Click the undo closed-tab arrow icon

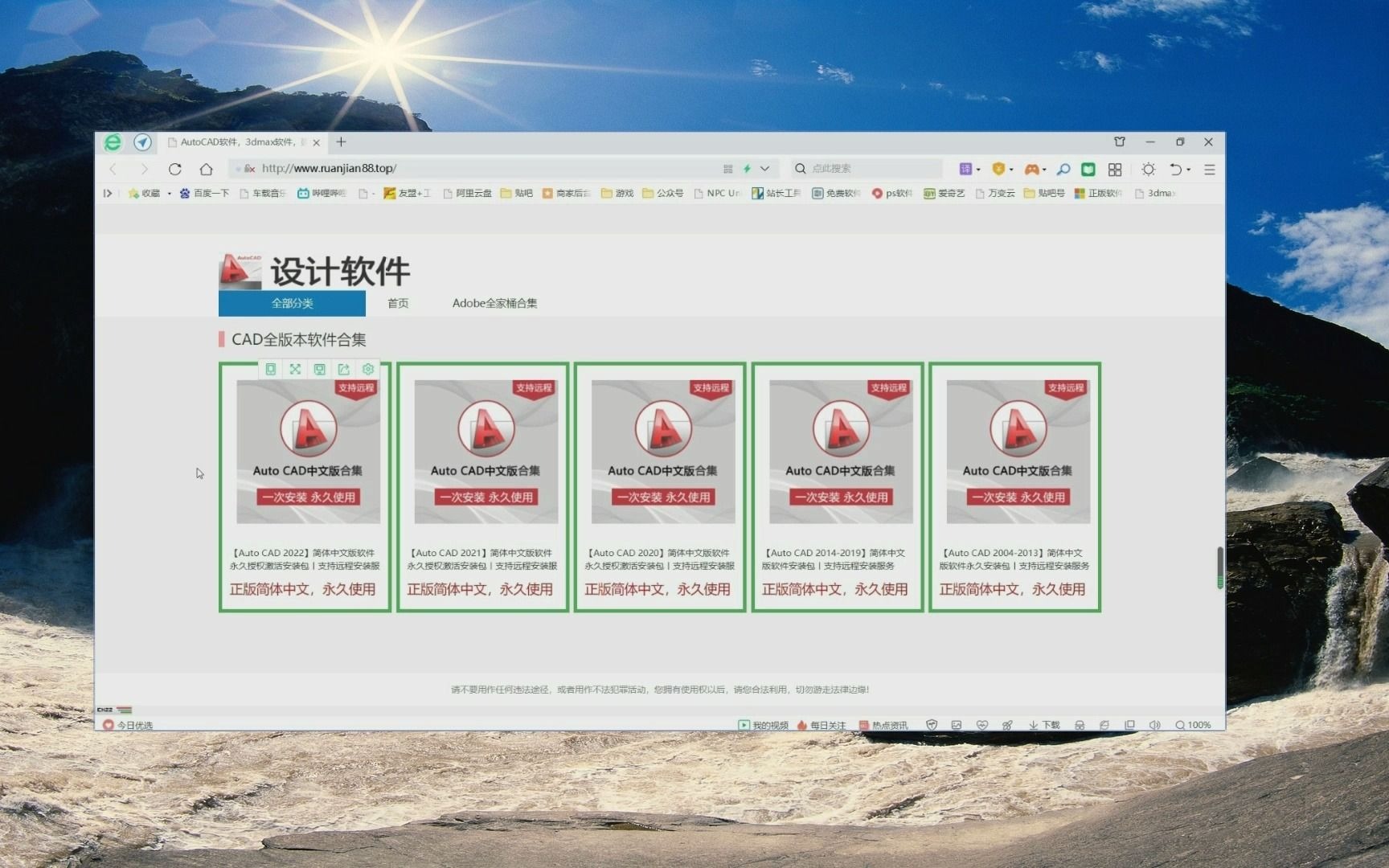tap(1175, 170)
